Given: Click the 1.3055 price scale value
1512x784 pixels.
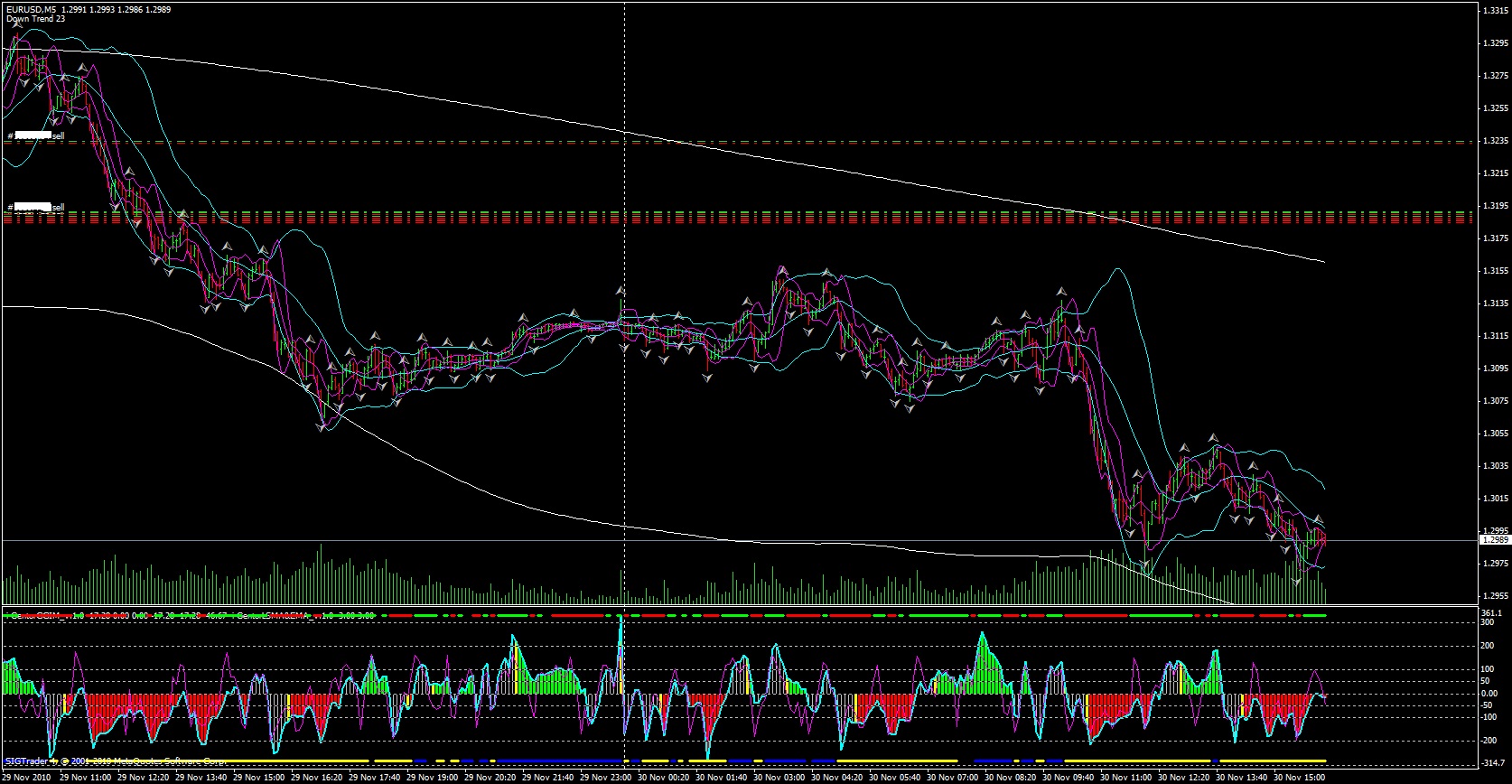Looking at the screenshot, I should coord(1496,434).
